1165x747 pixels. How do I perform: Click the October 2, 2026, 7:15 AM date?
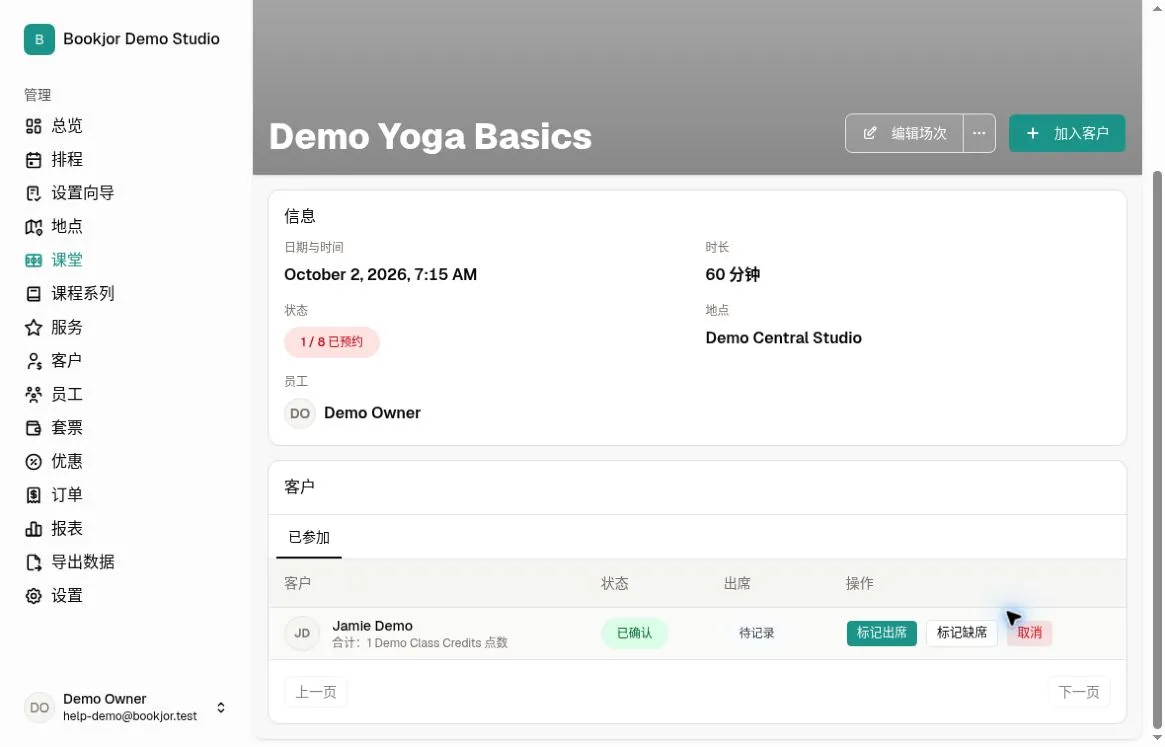(380, 275)
